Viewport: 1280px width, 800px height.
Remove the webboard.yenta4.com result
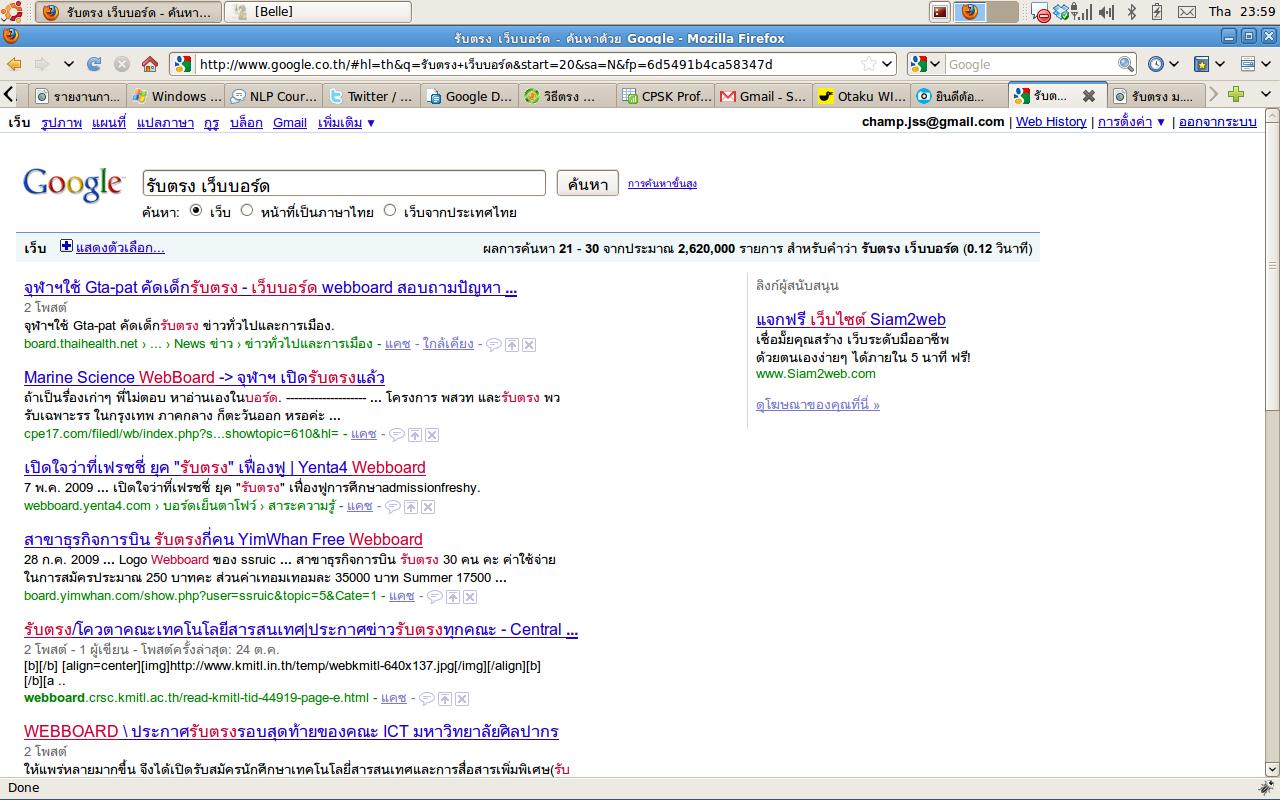427,506
